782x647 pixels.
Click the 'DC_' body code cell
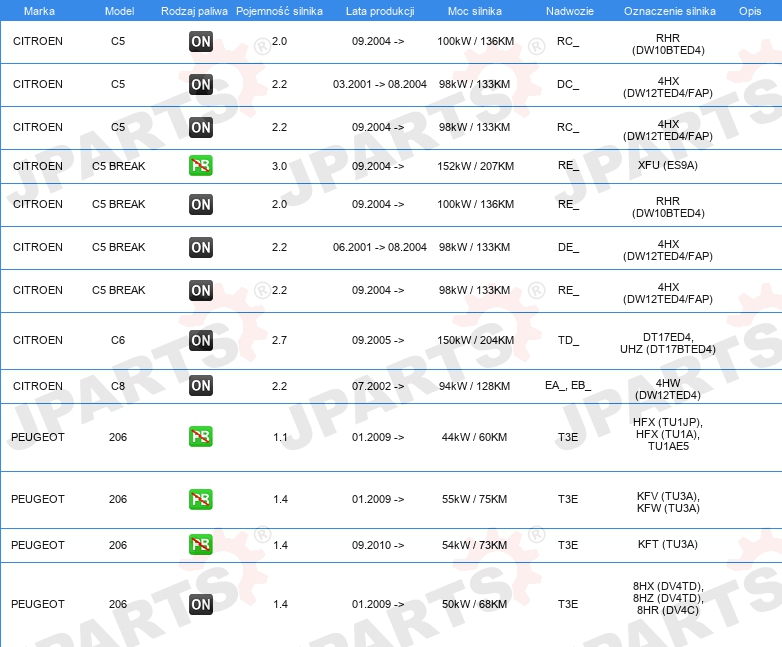(568, 84)
